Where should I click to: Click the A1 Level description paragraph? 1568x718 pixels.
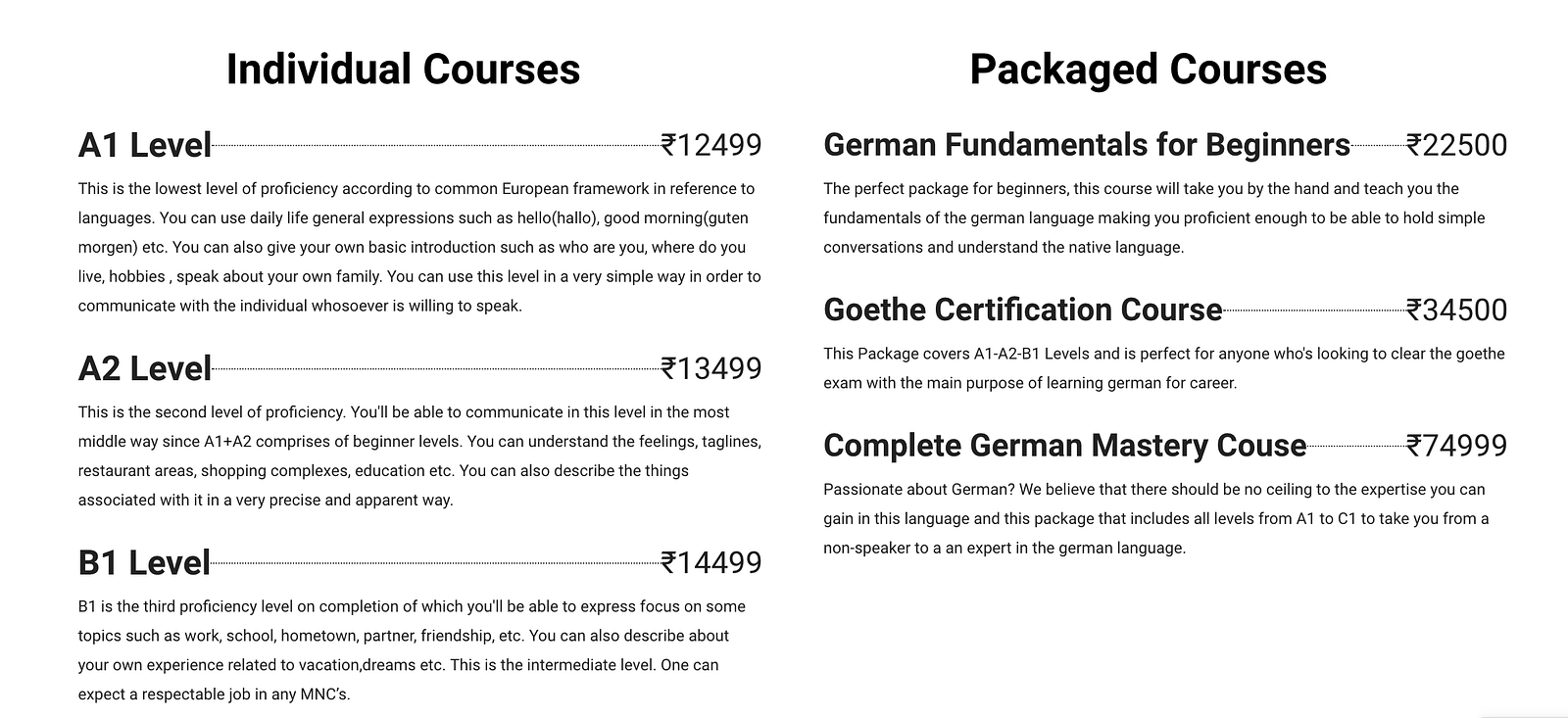coord(419,247)
